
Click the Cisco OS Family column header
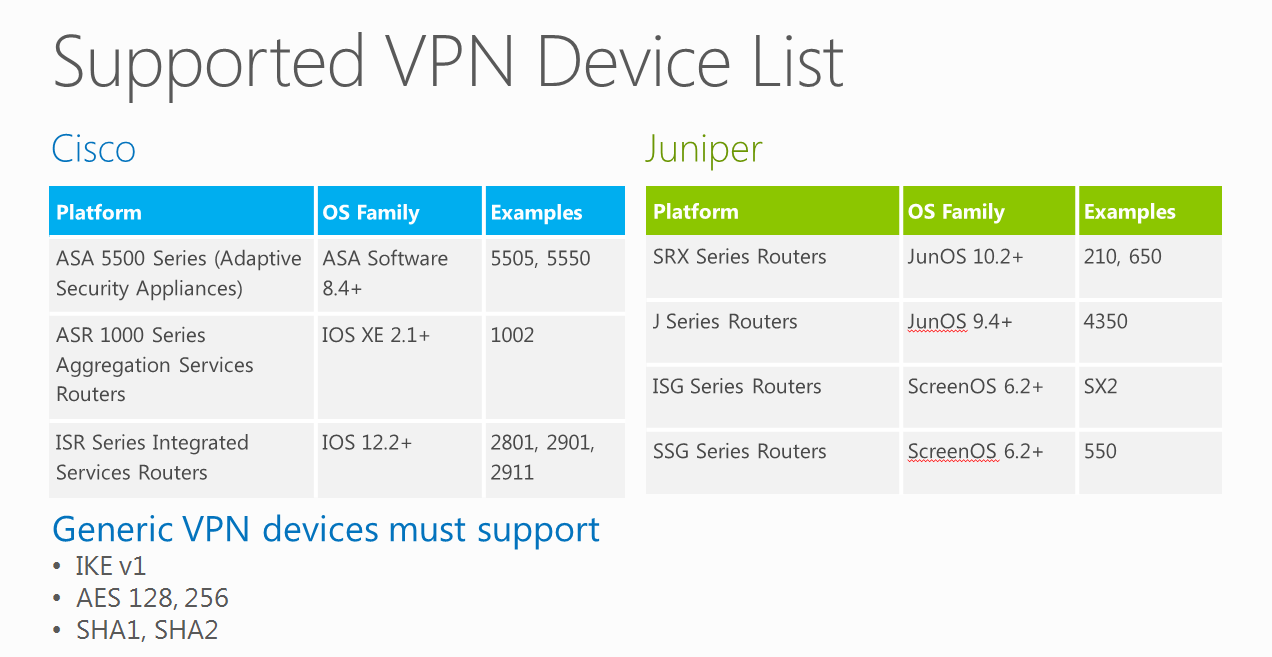point(400,211)
